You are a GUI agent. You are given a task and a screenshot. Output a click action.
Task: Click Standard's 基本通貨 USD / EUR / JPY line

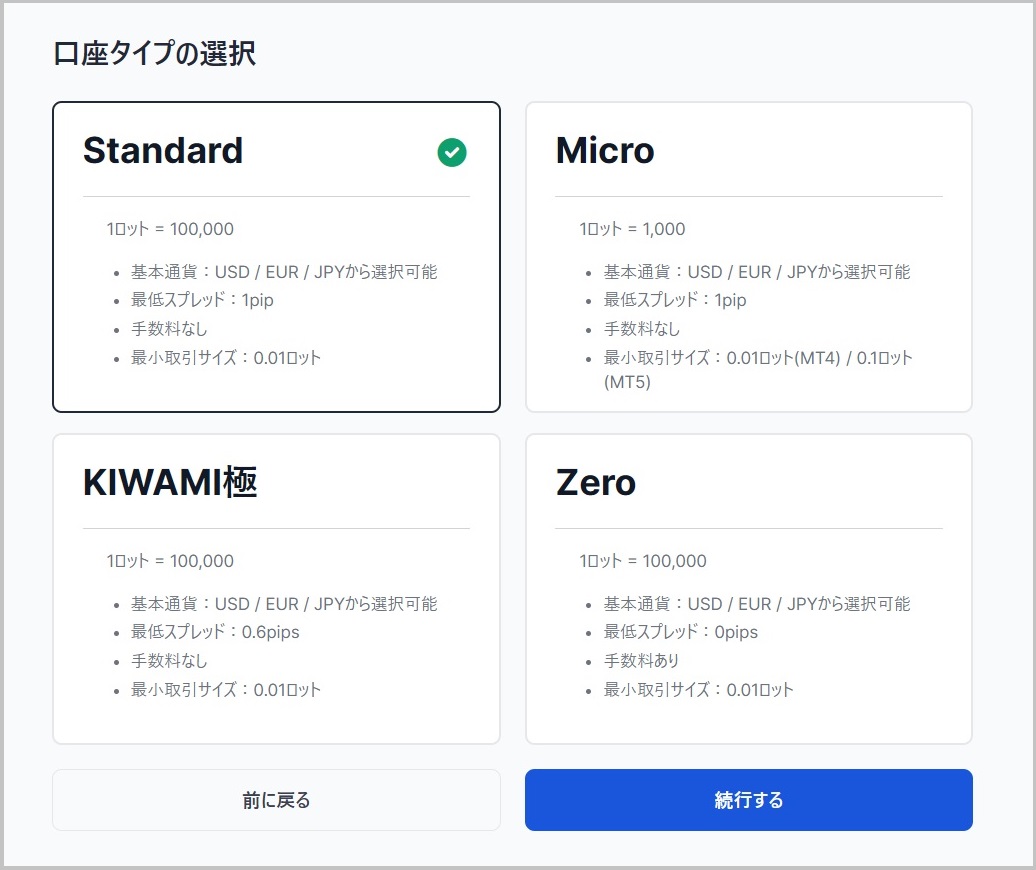pyautogui.click(x=284, y=272)
